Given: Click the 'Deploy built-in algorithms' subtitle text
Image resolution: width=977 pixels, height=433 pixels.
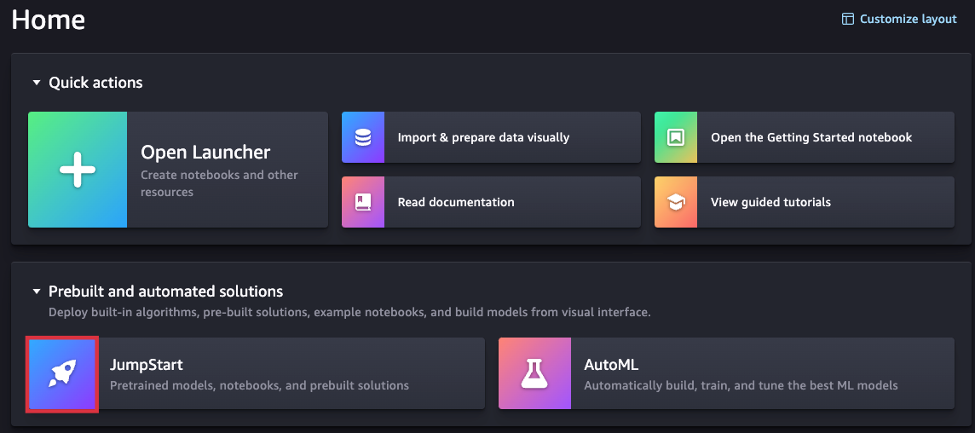Looking at the screenshot, I should [x=350, y=312].
